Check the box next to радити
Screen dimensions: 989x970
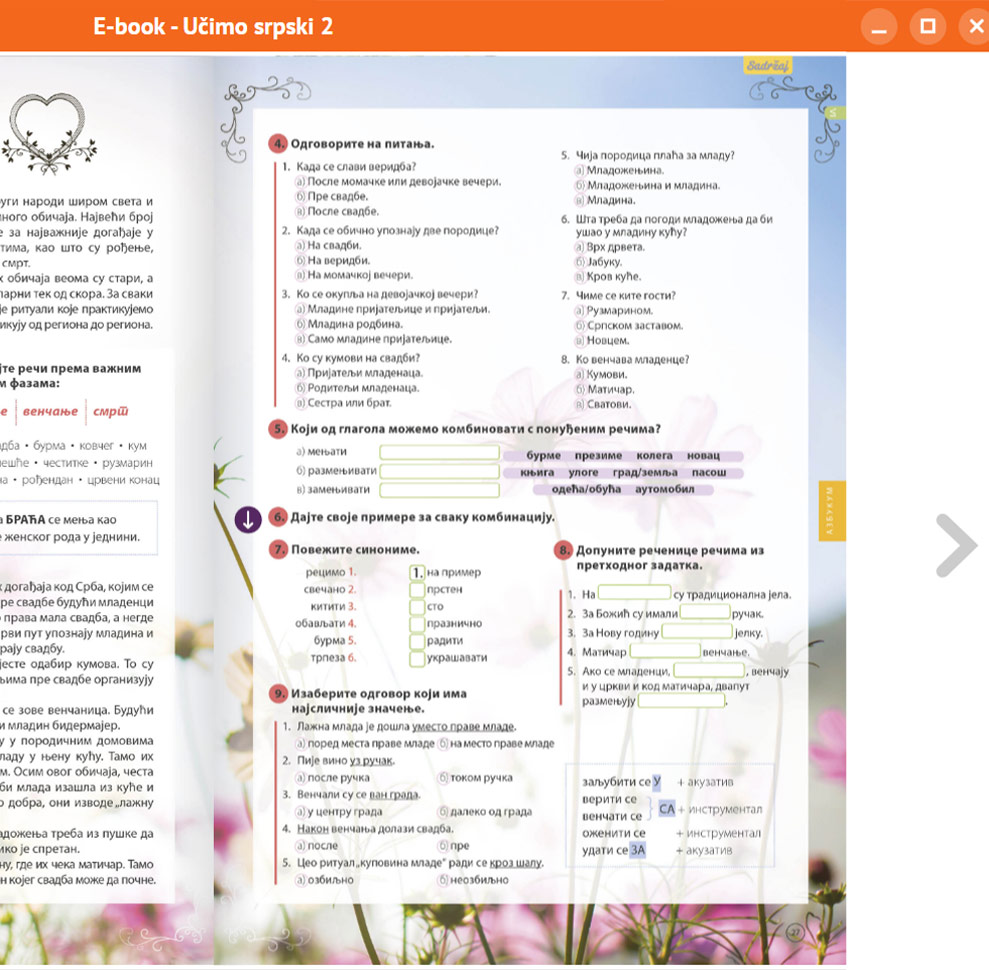(x=418, y=641)
